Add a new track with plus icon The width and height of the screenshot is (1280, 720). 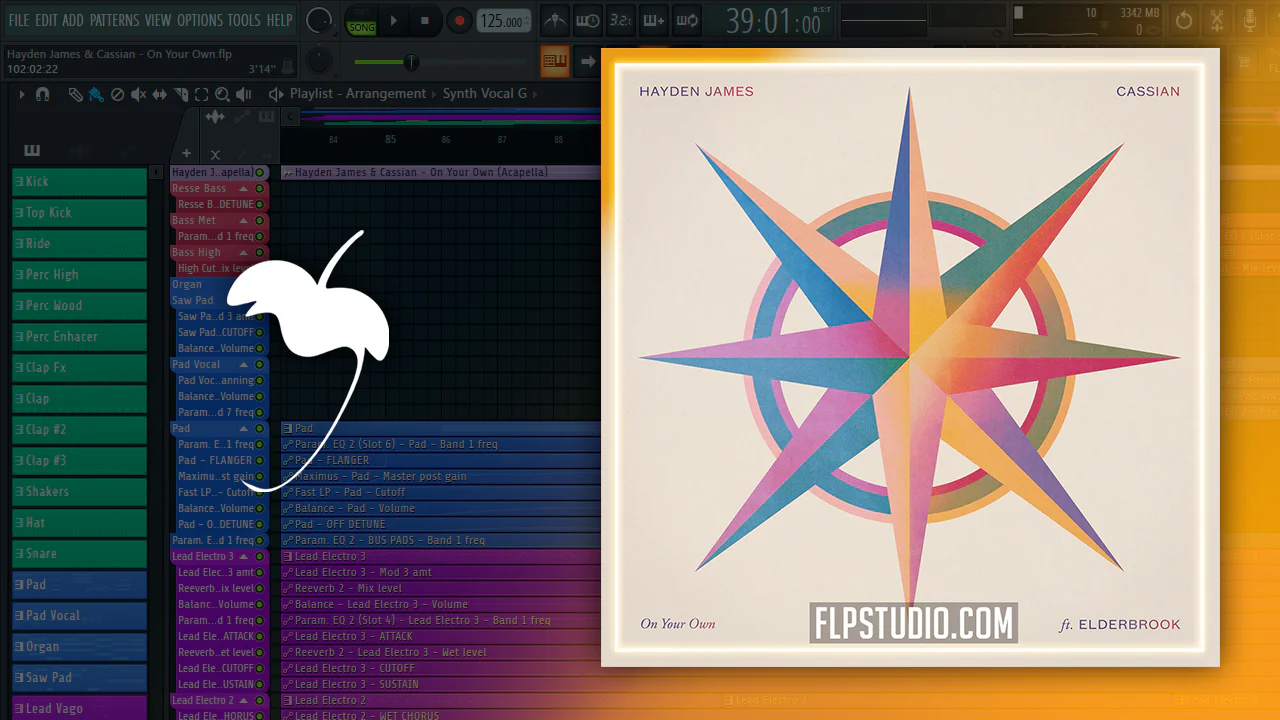(186, 154)
